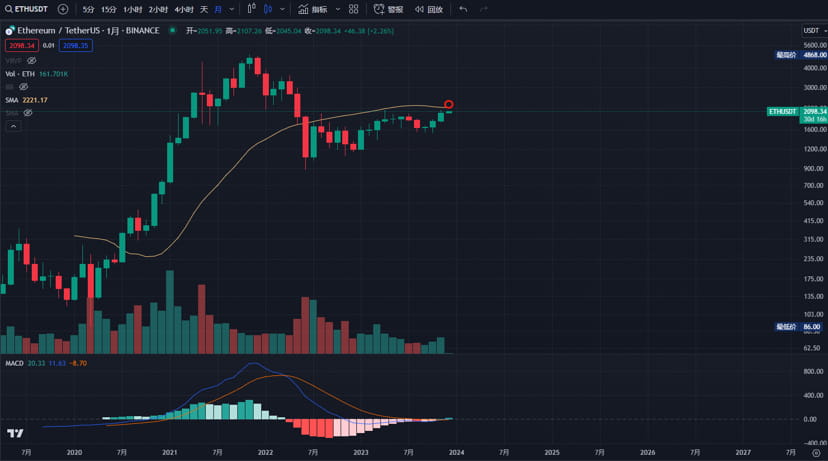The height and width of the screenshot is (461, 828).
Task: Switch to the 15分 timeframe
Action: pos(109,10)
